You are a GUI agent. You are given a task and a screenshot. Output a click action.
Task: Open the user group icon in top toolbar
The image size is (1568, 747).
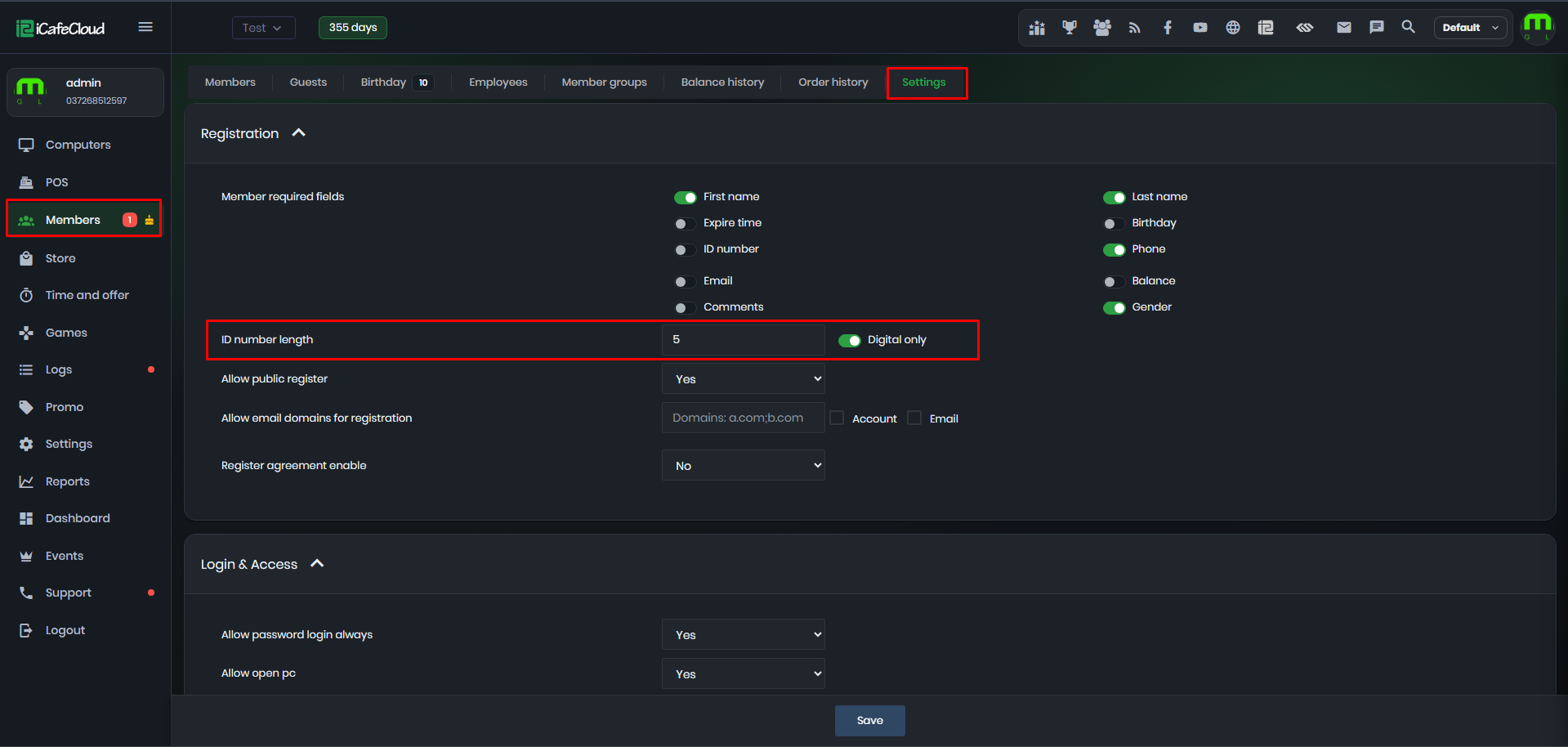click(1102, 28)
